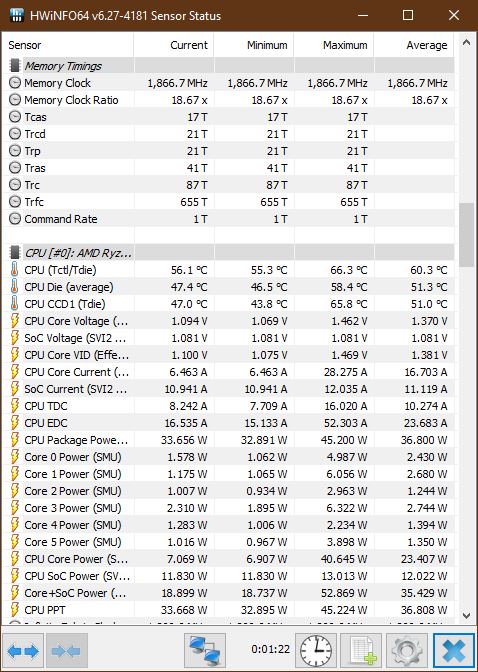Select the CPU Core Power row label

tap(77, 559)
